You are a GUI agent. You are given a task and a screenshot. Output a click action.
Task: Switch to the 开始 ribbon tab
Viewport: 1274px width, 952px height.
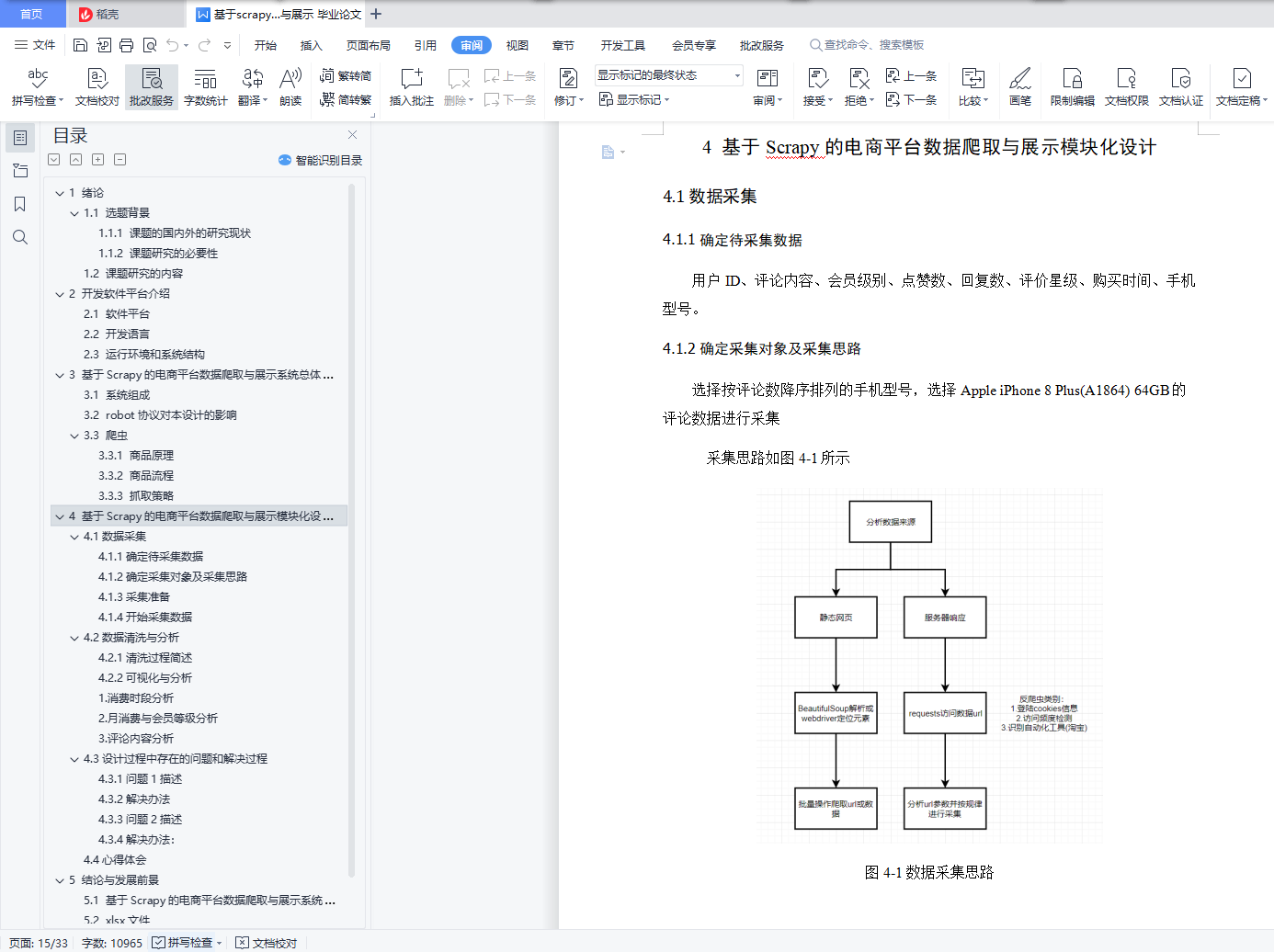coord(266,45)
